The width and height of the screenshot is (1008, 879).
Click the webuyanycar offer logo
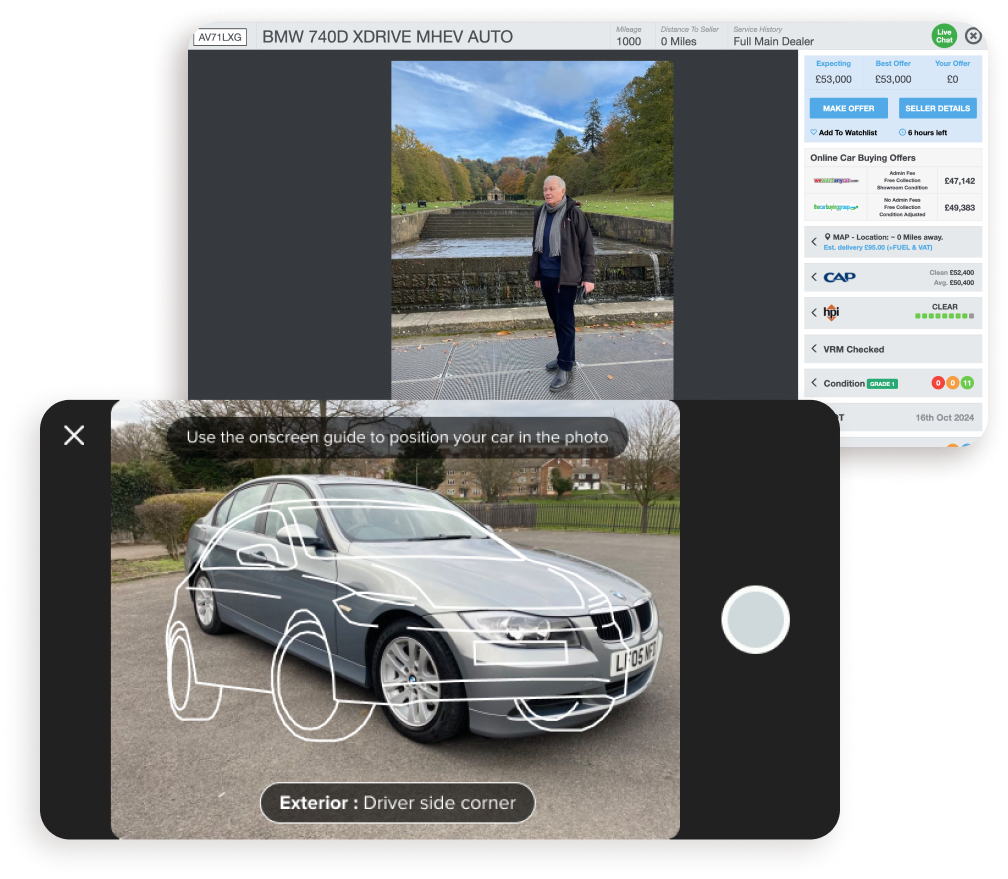(836, 181)
